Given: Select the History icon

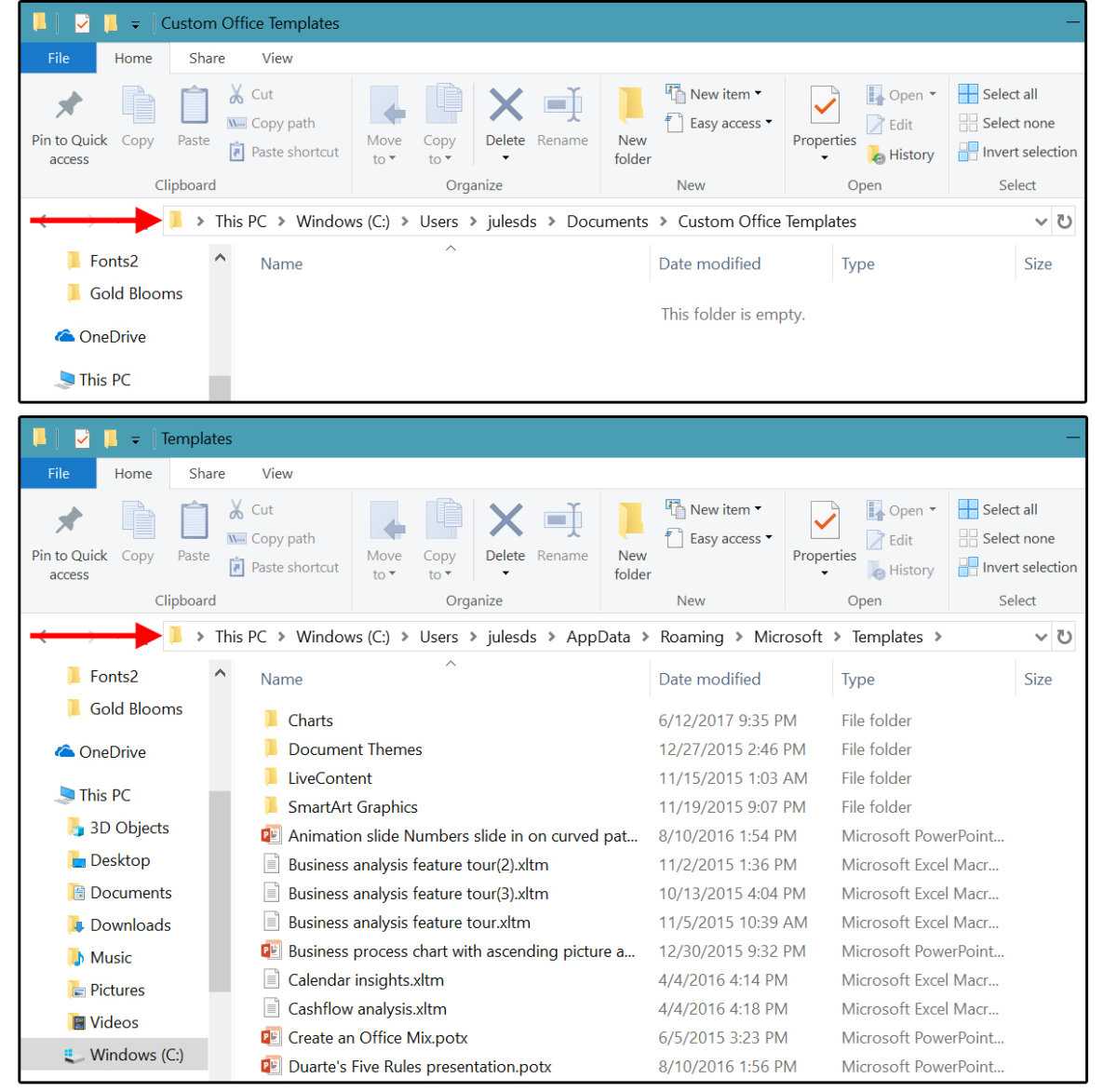Looking at the screenshot, I should (x=900, y=155).
